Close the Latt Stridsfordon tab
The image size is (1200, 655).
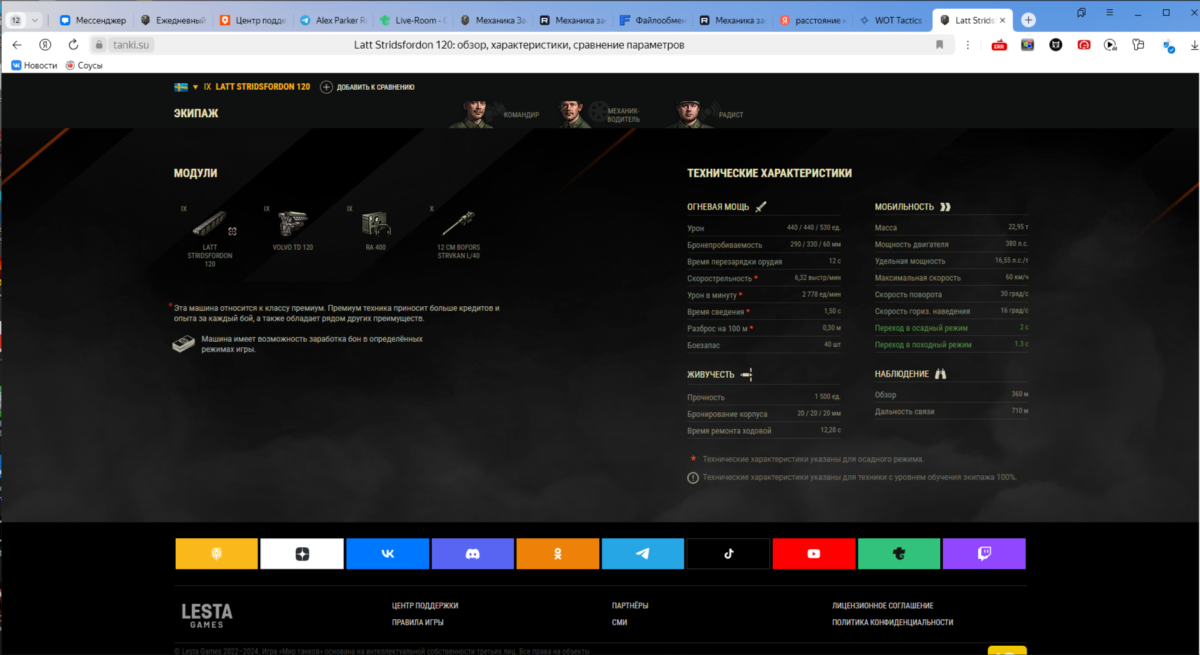click(x=1003, y=20)
